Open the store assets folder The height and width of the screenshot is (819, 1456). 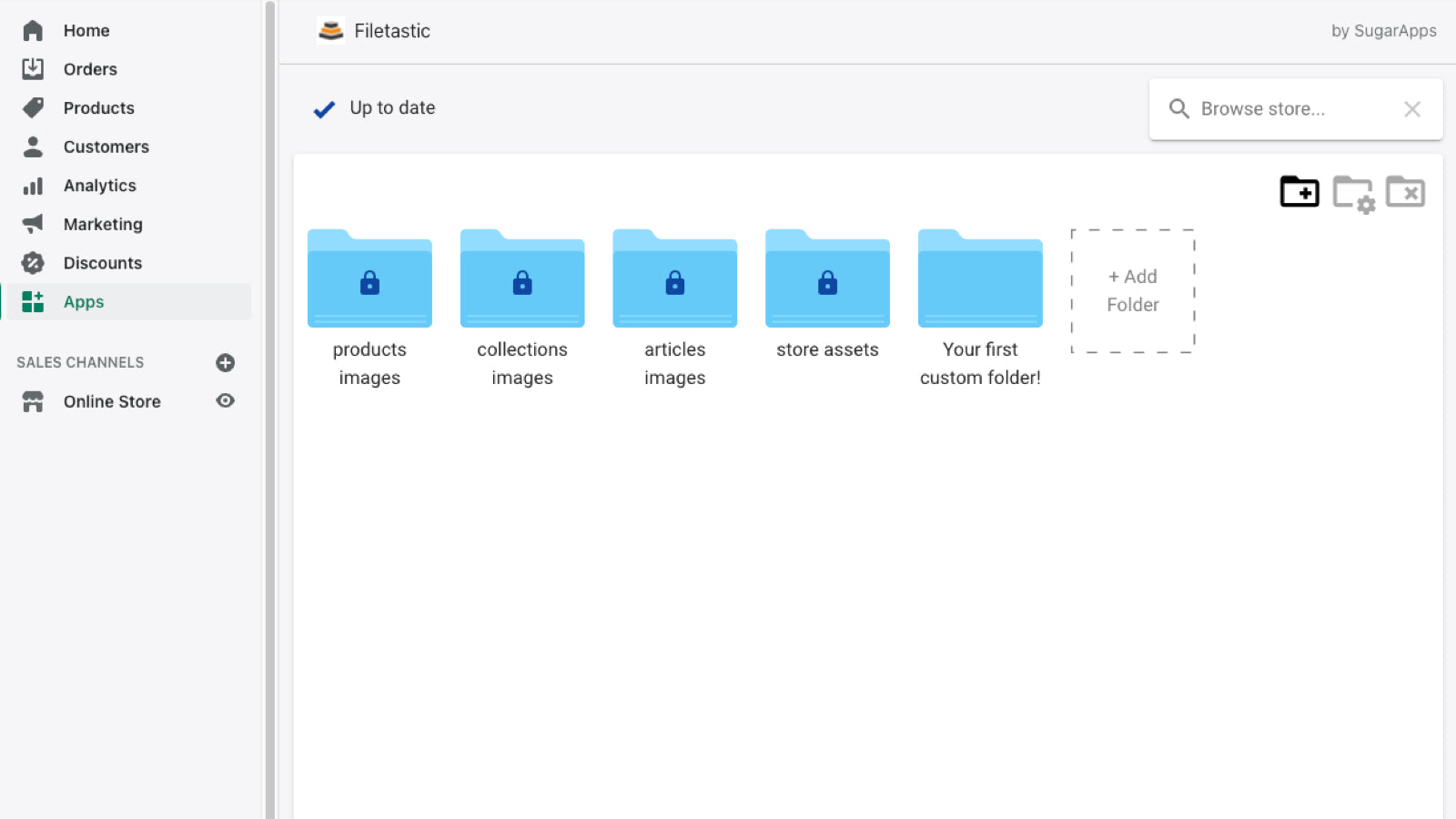(x=827, y=279)
